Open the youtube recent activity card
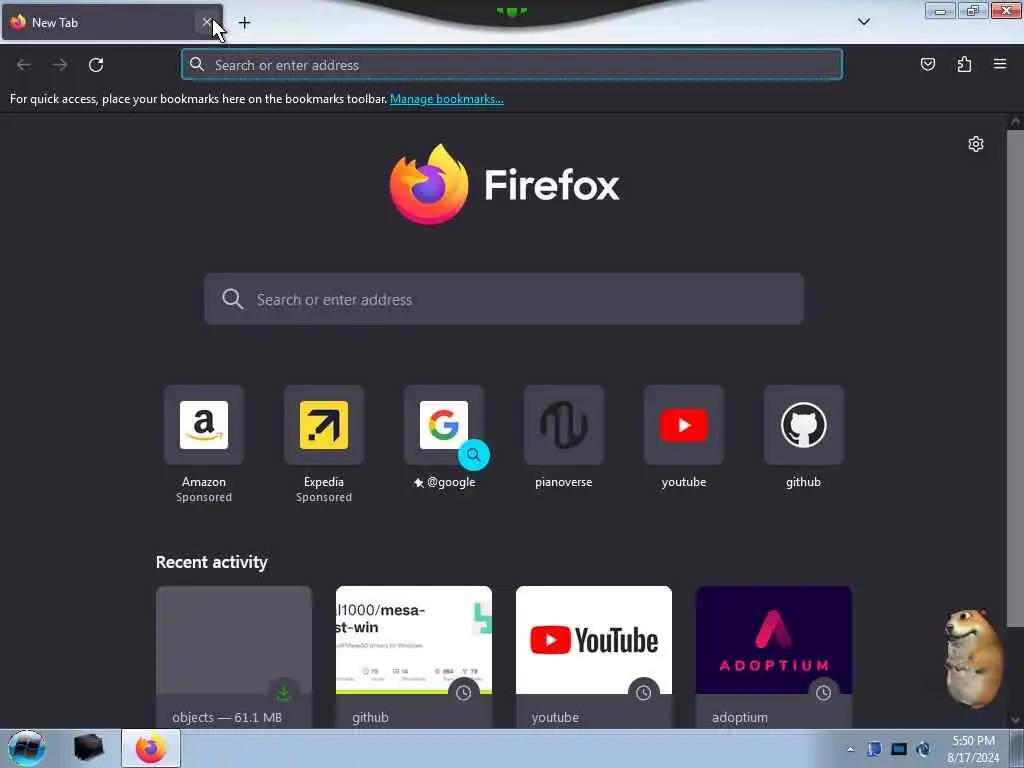1024x768 pixels. pyautogui.click(x=594, y=657)
